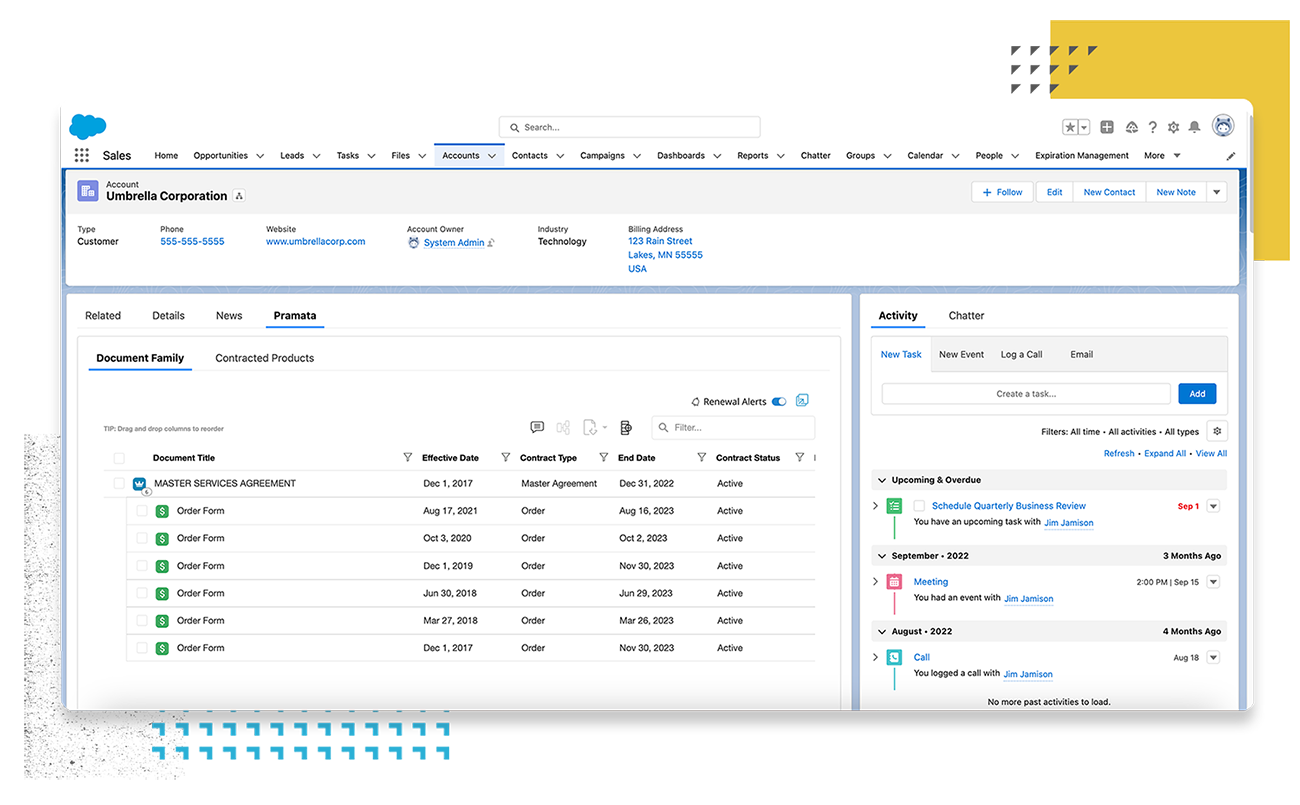Click the dollar icon for Aug 17, 2021 order
Viewport: 1300px width, 805px height.
(x=162, y=511)
